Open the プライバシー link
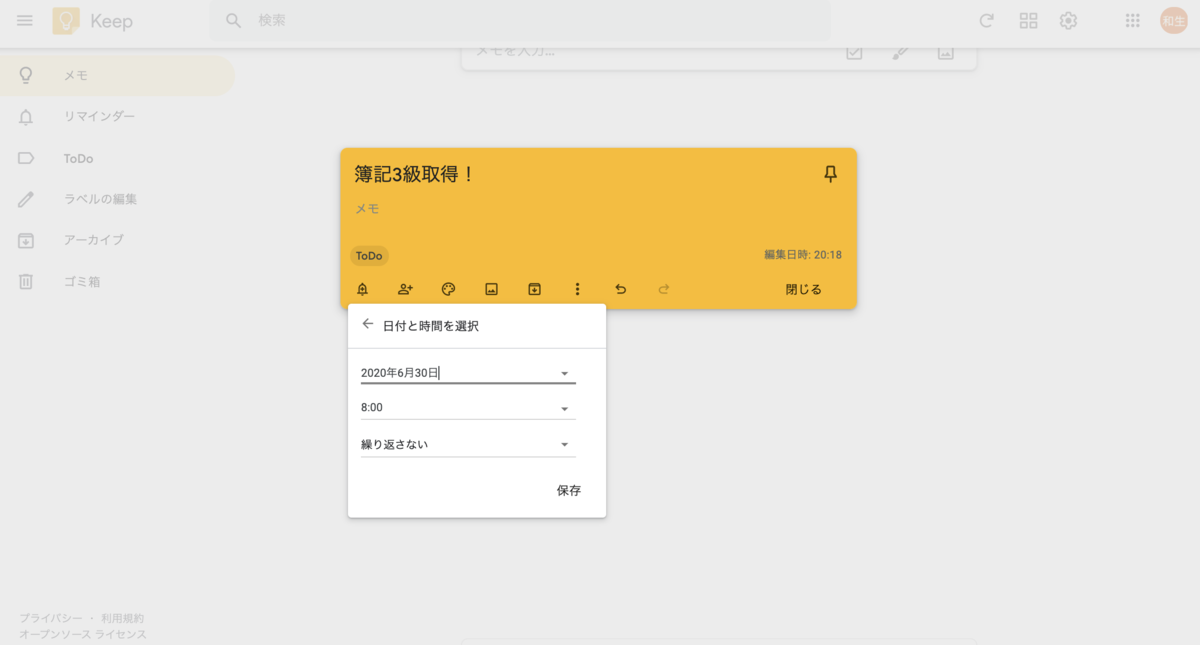The width and height of the screenshot is (1200, 645). (51, 619)
